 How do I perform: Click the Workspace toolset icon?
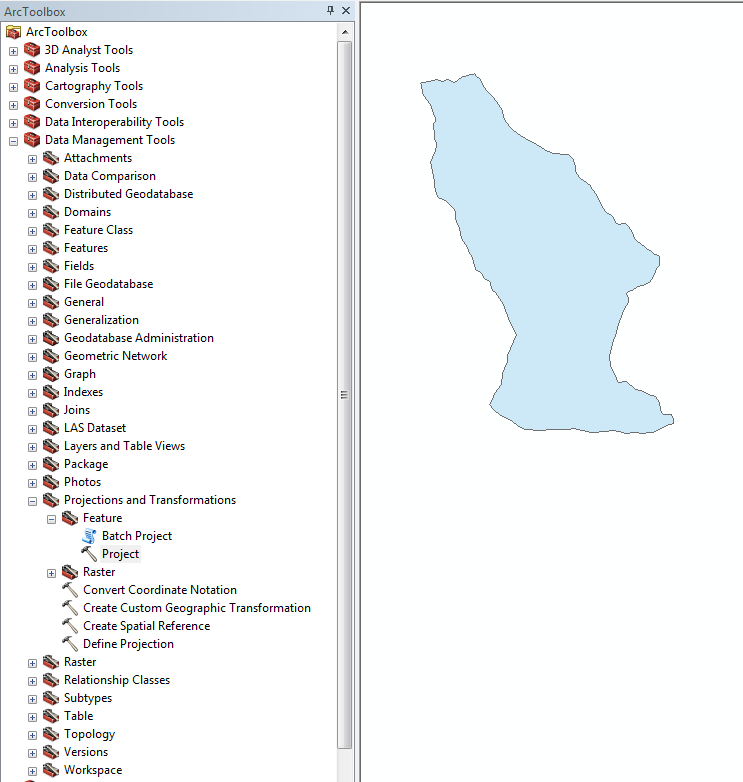coord(51,770)
